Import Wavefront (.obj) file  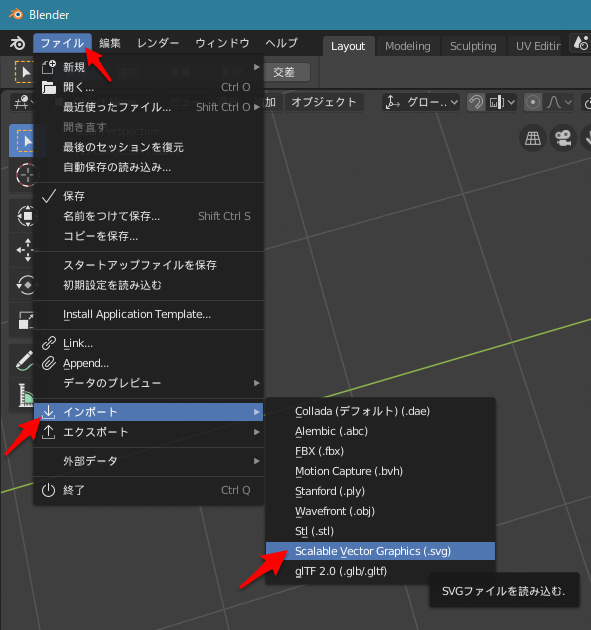pyautogui.click(x=380, y=511)
